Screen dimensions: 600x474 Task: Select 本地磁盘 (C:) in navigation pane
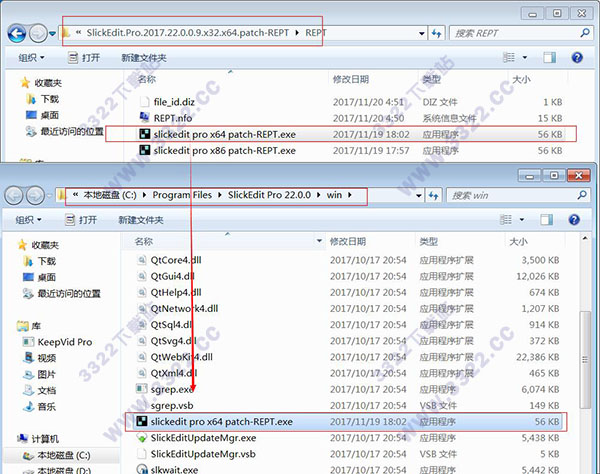coord(57,456)
